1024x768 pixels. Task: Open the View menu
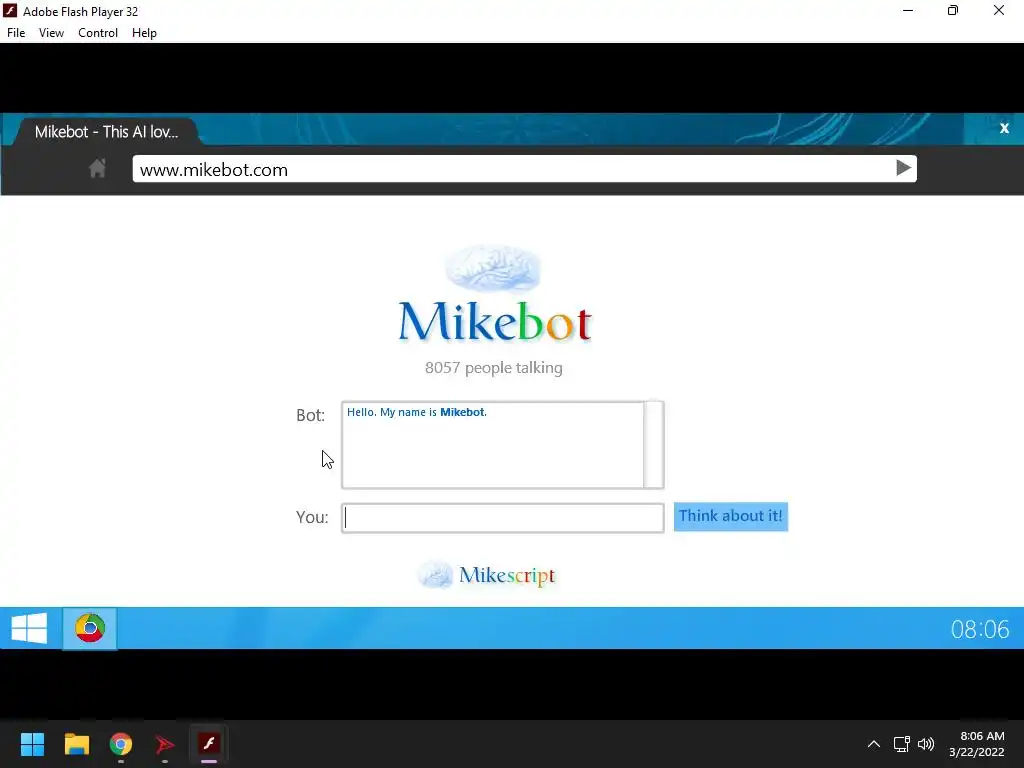(x=51, y=33)
